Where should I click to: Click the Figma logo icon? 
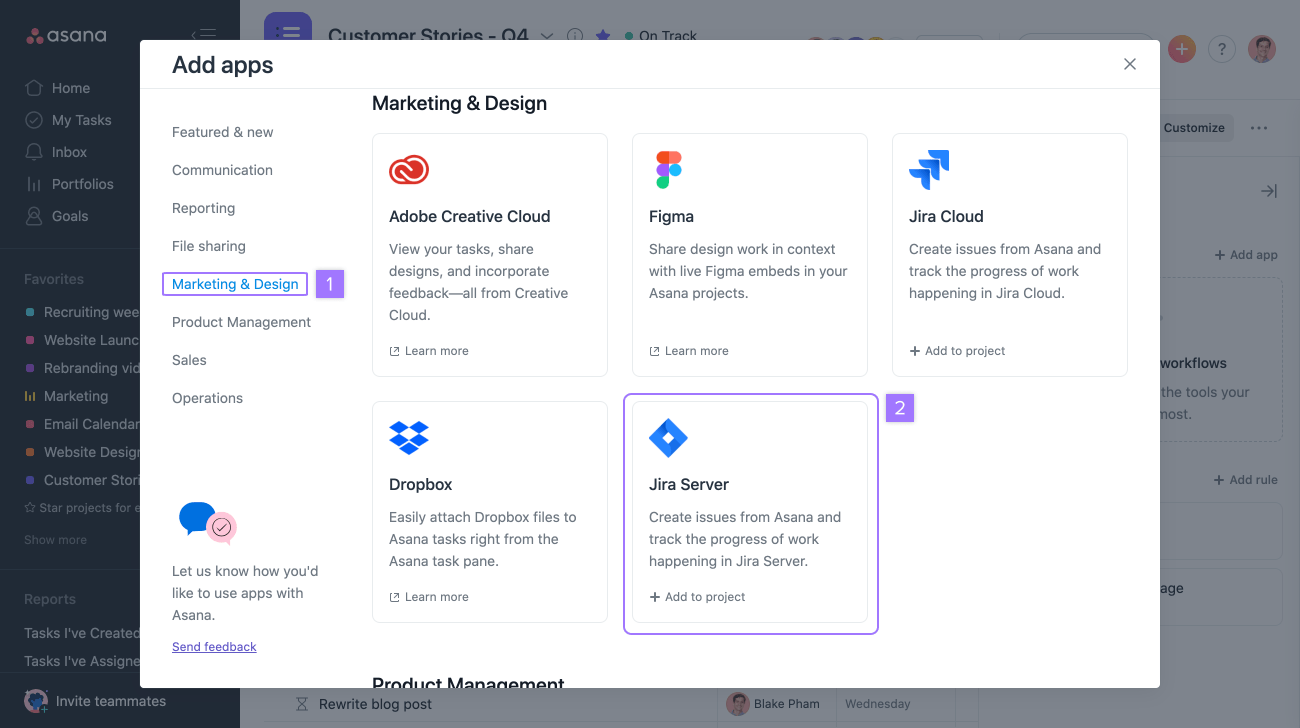669,170
